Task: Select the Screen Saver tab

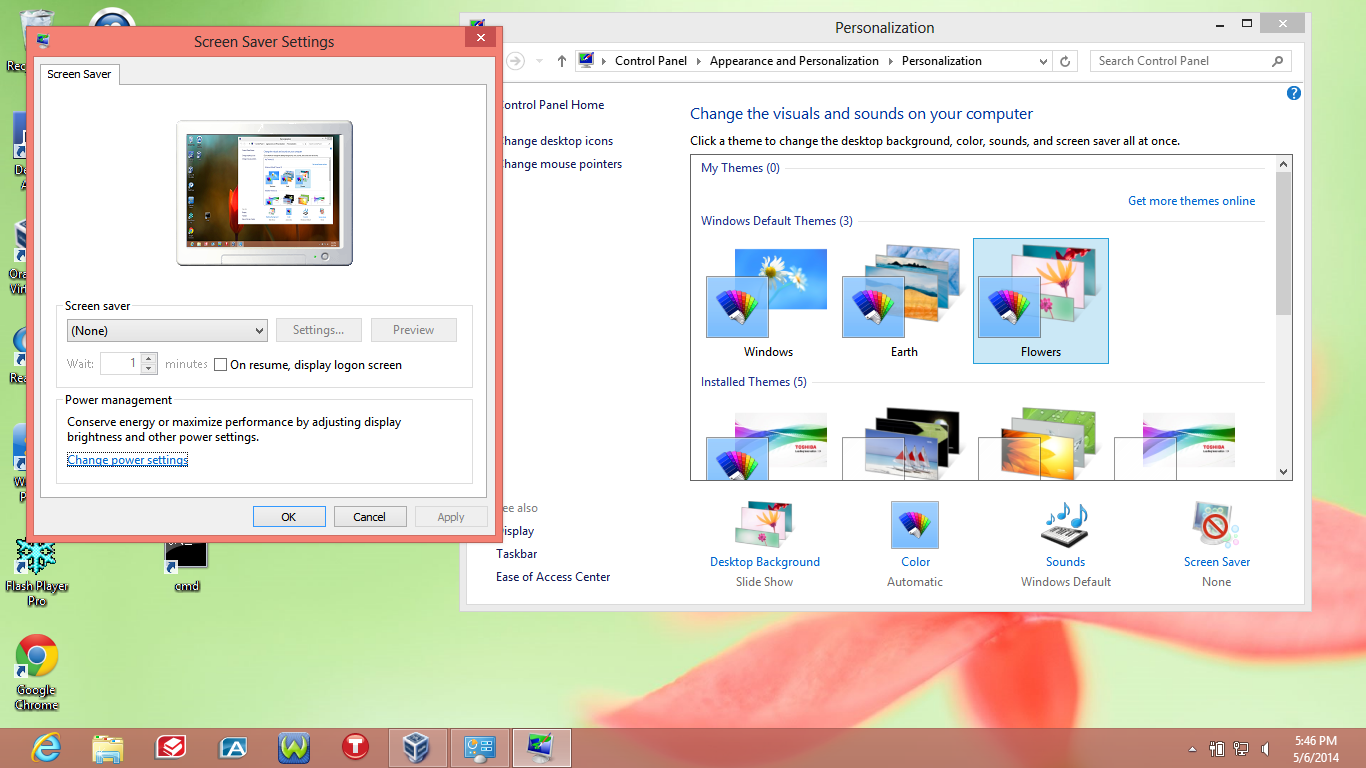Action: [79, 74]
